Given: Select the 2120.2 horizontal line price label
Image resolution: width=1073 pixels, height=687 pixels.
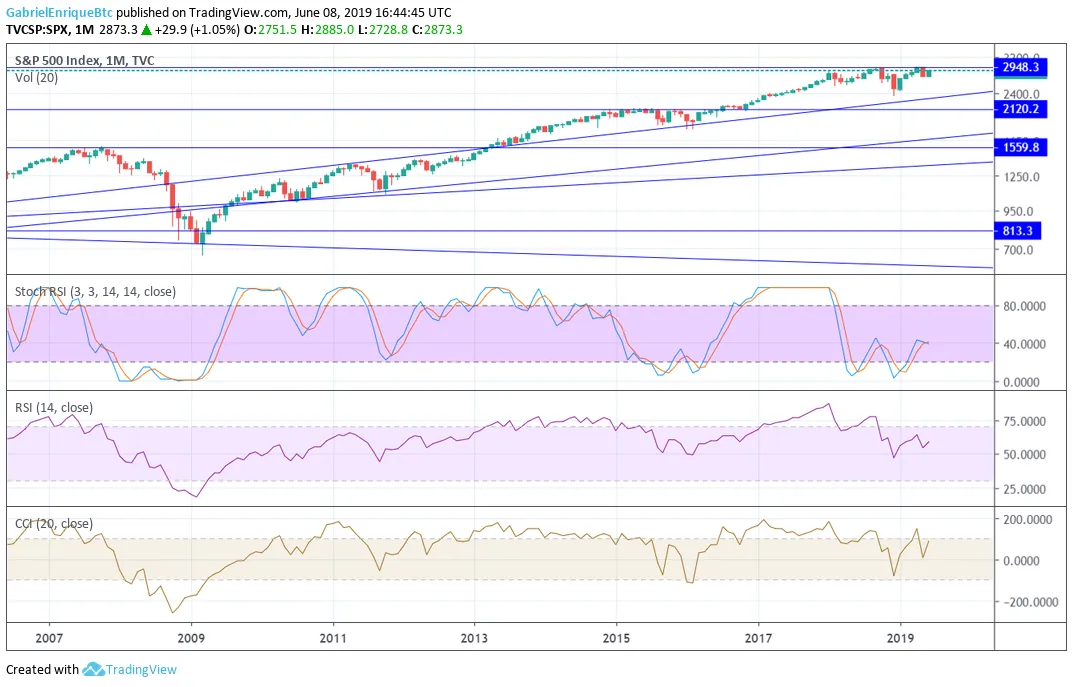Looking at the screenshot, I should (x=1020, y=109).
